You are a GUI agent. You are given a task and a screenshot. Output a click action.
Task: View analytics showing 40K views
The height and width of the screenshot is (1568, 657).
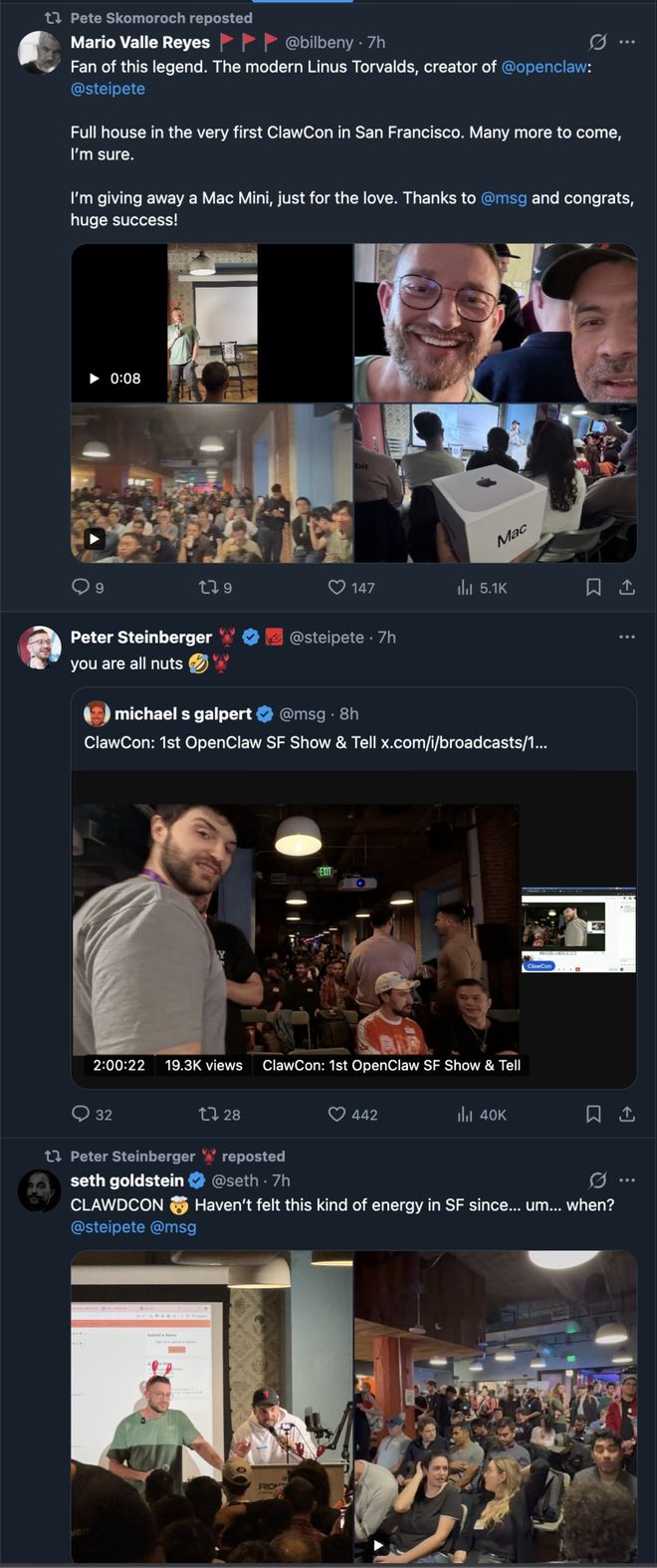click(x=482, y=1114)
